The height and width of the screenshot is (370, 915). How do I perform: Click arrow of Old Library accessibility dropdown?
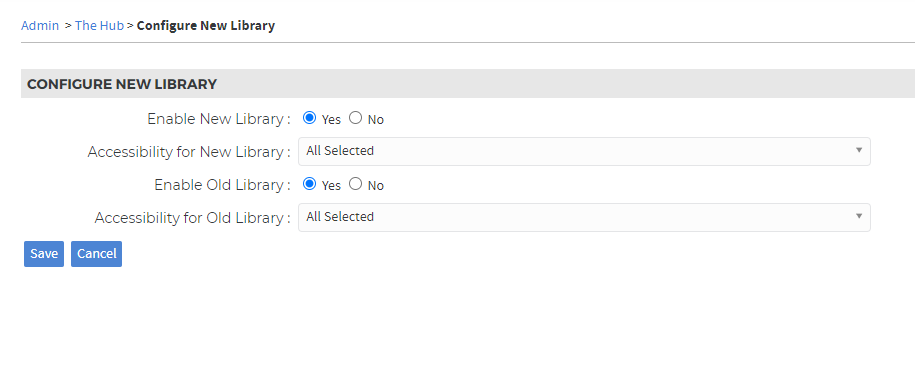pyautogui.click(x=859, y=217)
